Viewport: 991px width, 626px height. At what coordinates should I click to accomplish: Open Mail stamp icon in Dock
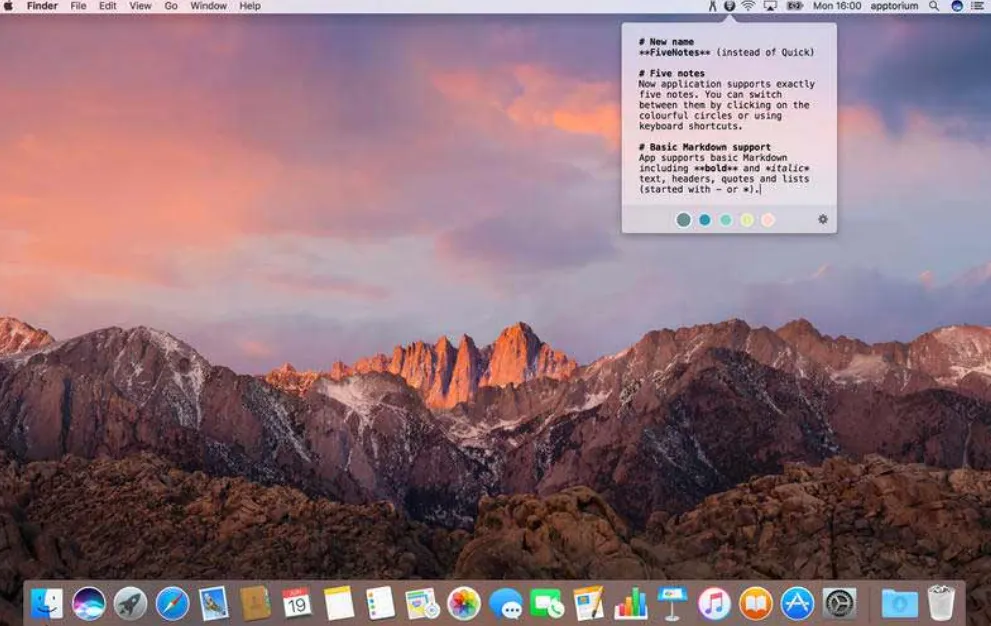(x=214, y=603)
